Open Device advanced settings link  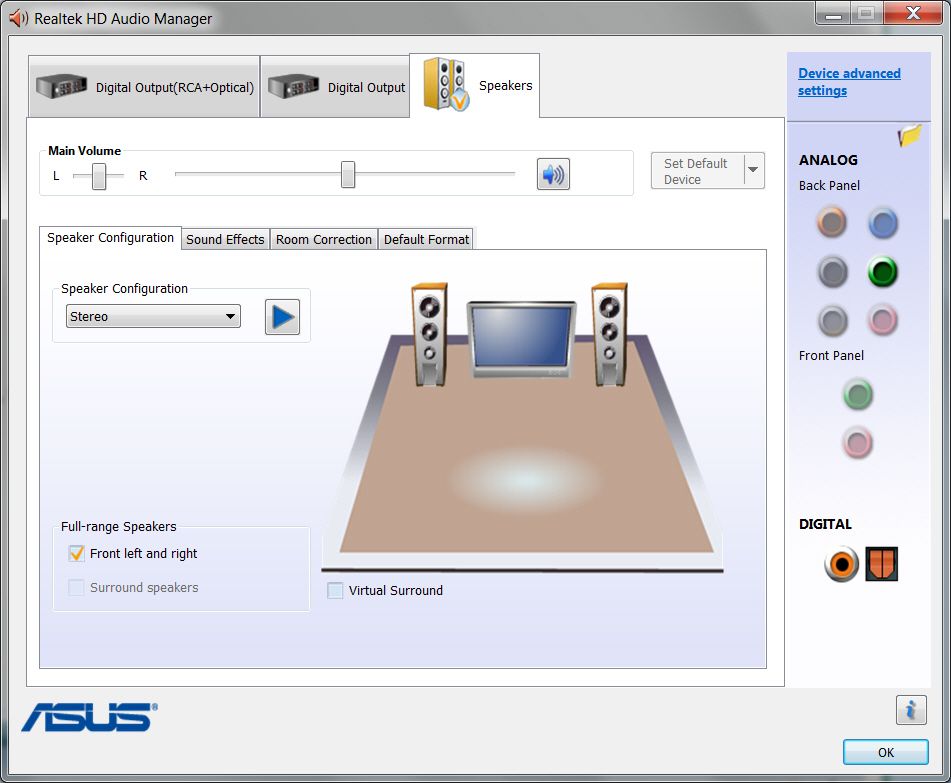click(x=849, y=82)
